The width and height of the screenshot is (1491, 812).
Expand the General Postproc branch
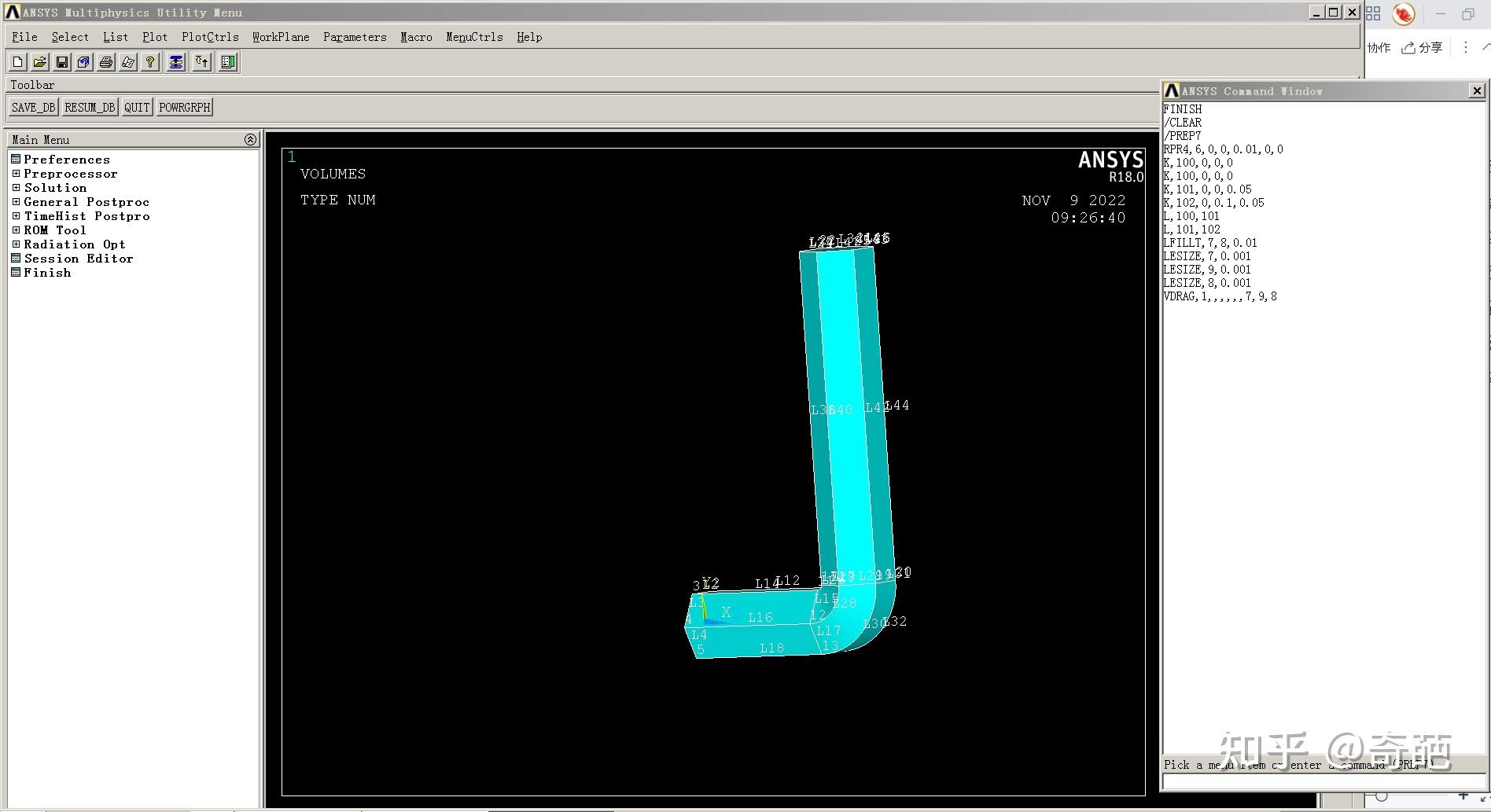click(16, 202)
